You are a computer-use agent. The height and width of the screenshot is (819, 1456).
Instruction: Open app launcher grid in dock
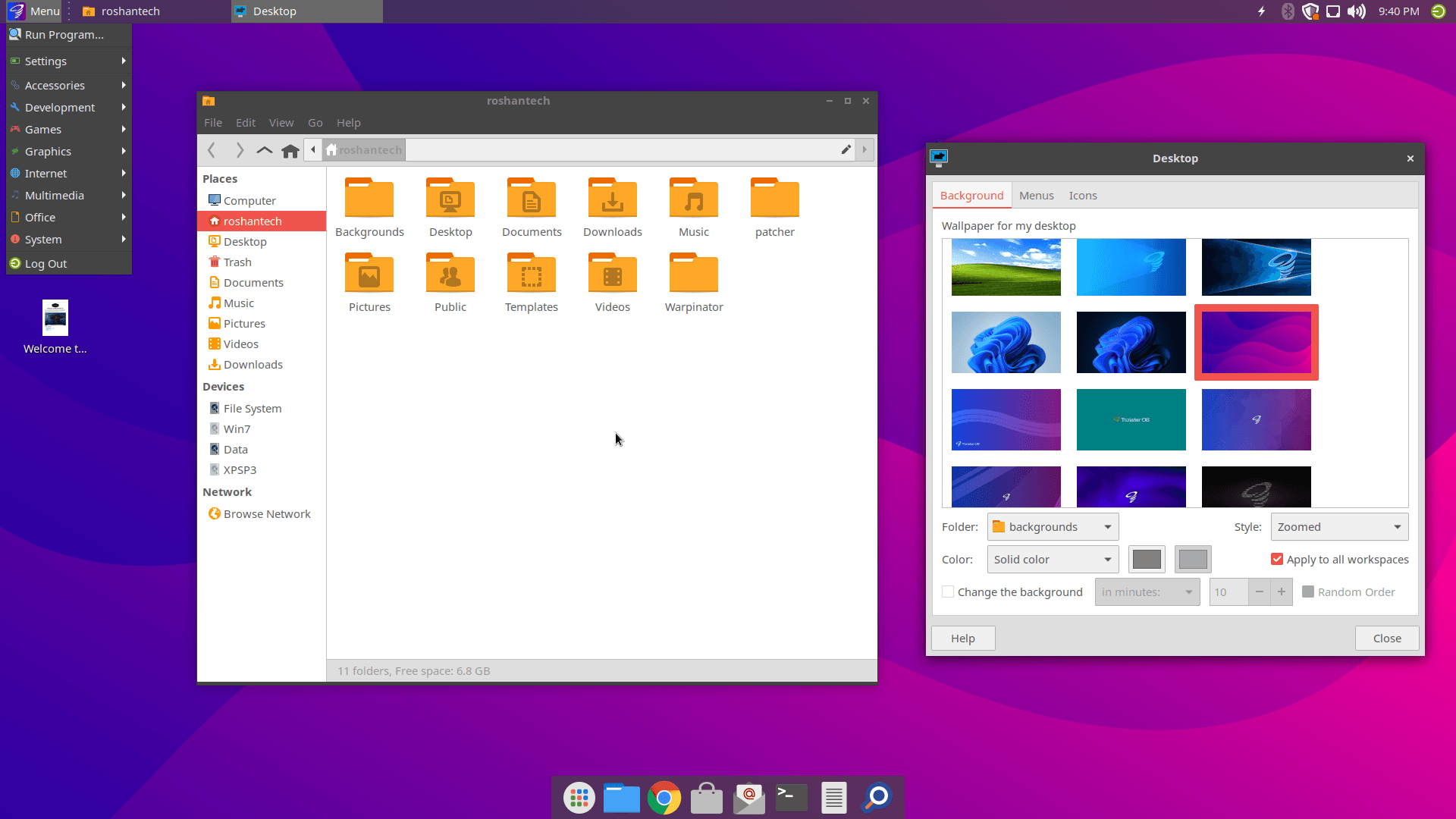(579, 798)
